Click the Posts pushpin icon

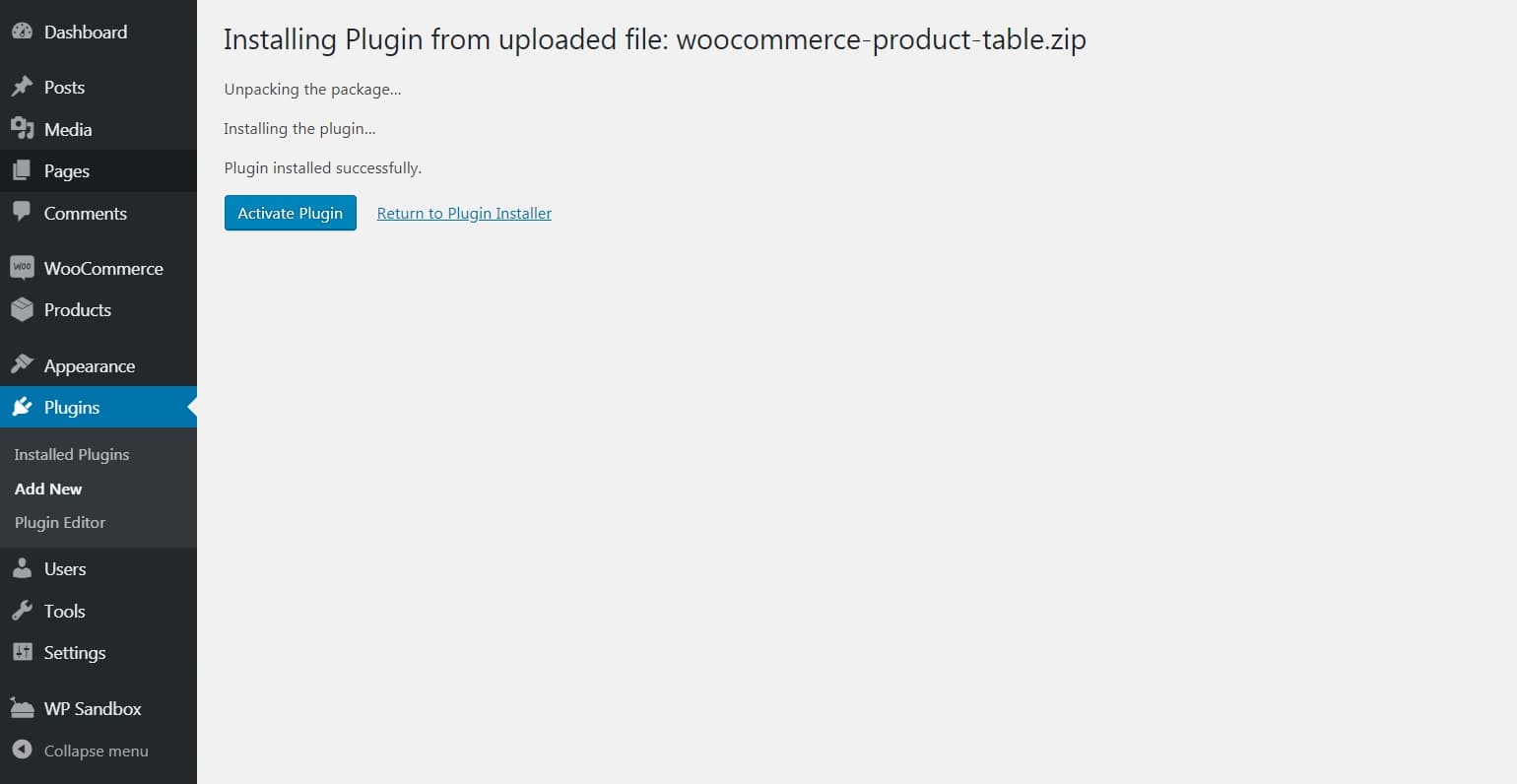22,87
